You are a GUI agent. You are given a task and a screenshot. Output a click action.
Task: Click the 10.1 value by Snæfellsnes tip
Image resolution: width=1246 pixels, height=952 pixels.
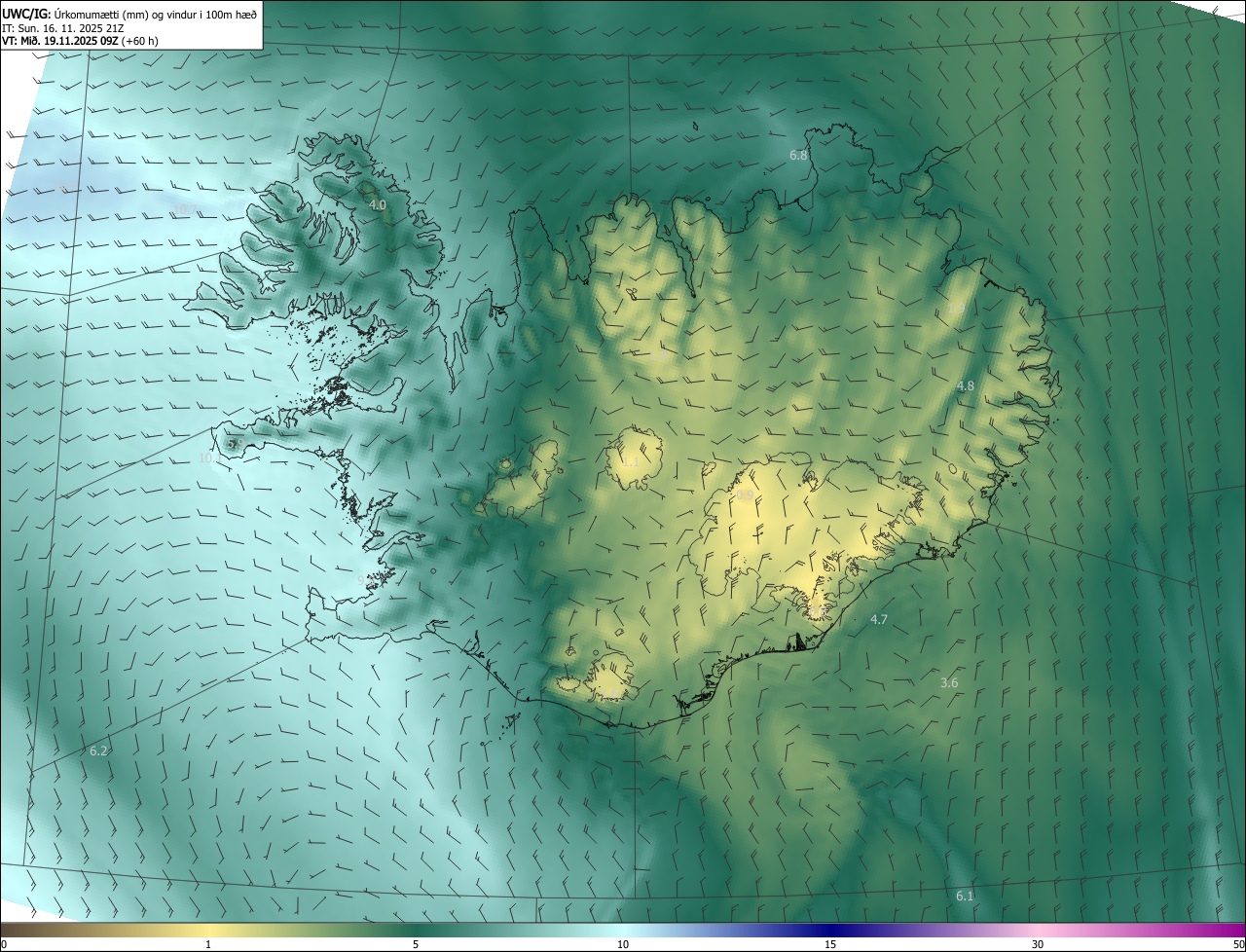pyautogui.click(x=210, y=458)
